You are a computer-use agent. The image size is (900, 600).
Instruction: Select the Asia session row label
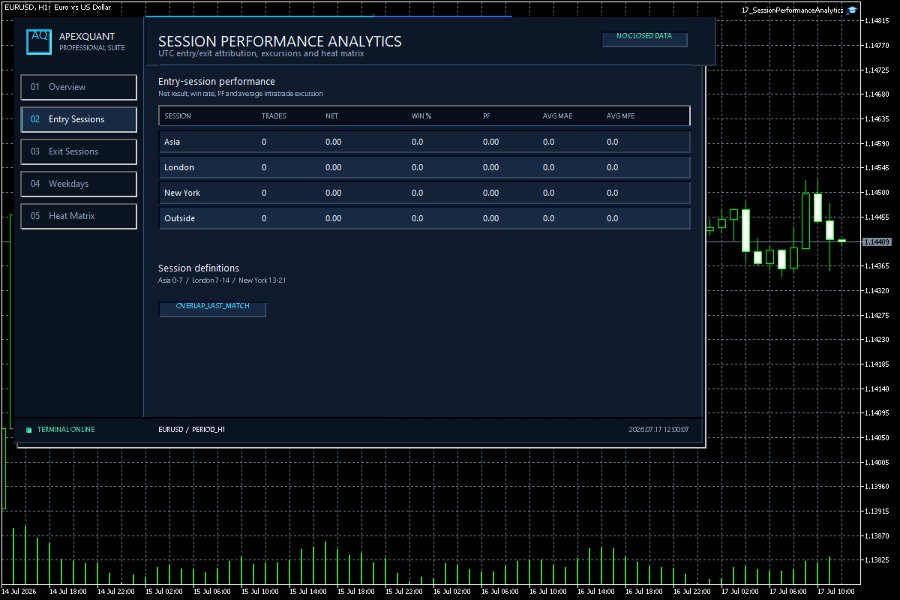point(172,142)
